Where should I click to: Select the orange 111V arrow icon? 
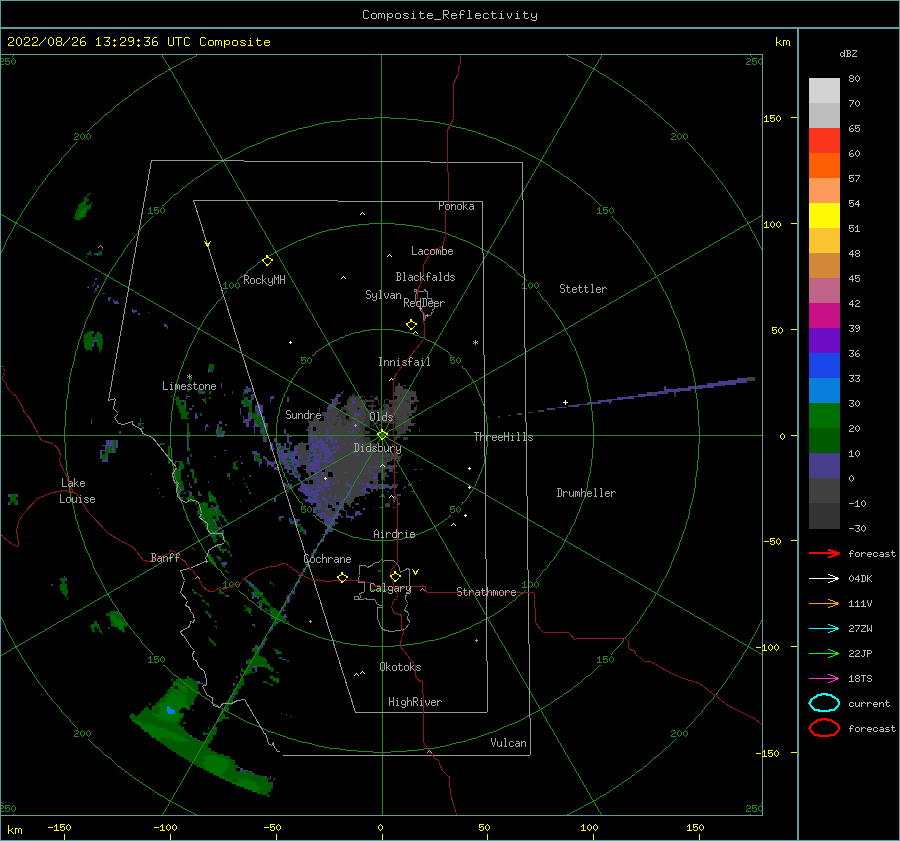[x=824, y=603]
